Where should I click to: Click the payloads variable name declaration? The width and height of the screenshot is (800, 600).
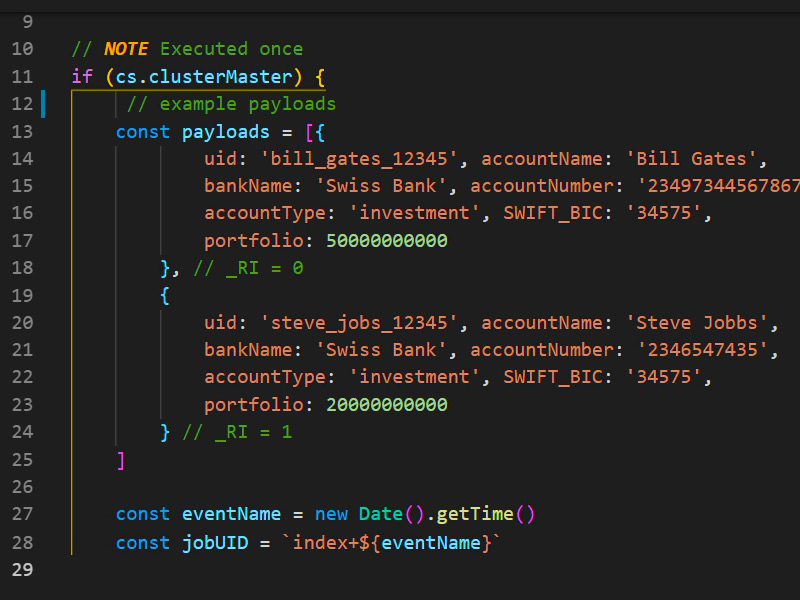[x=226, y=132]
